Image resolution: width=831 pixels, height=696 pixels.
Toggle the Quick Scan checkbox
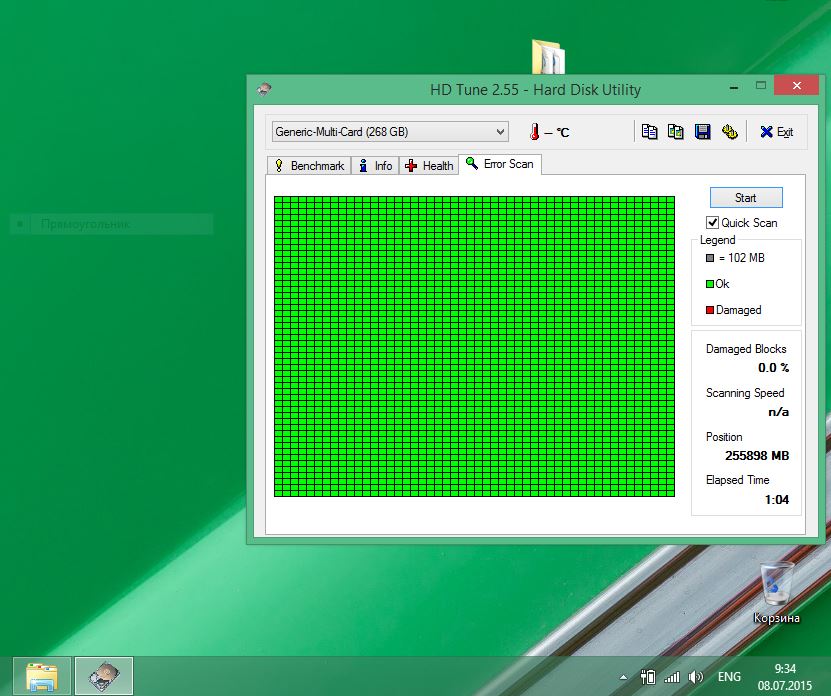(713, 223)
